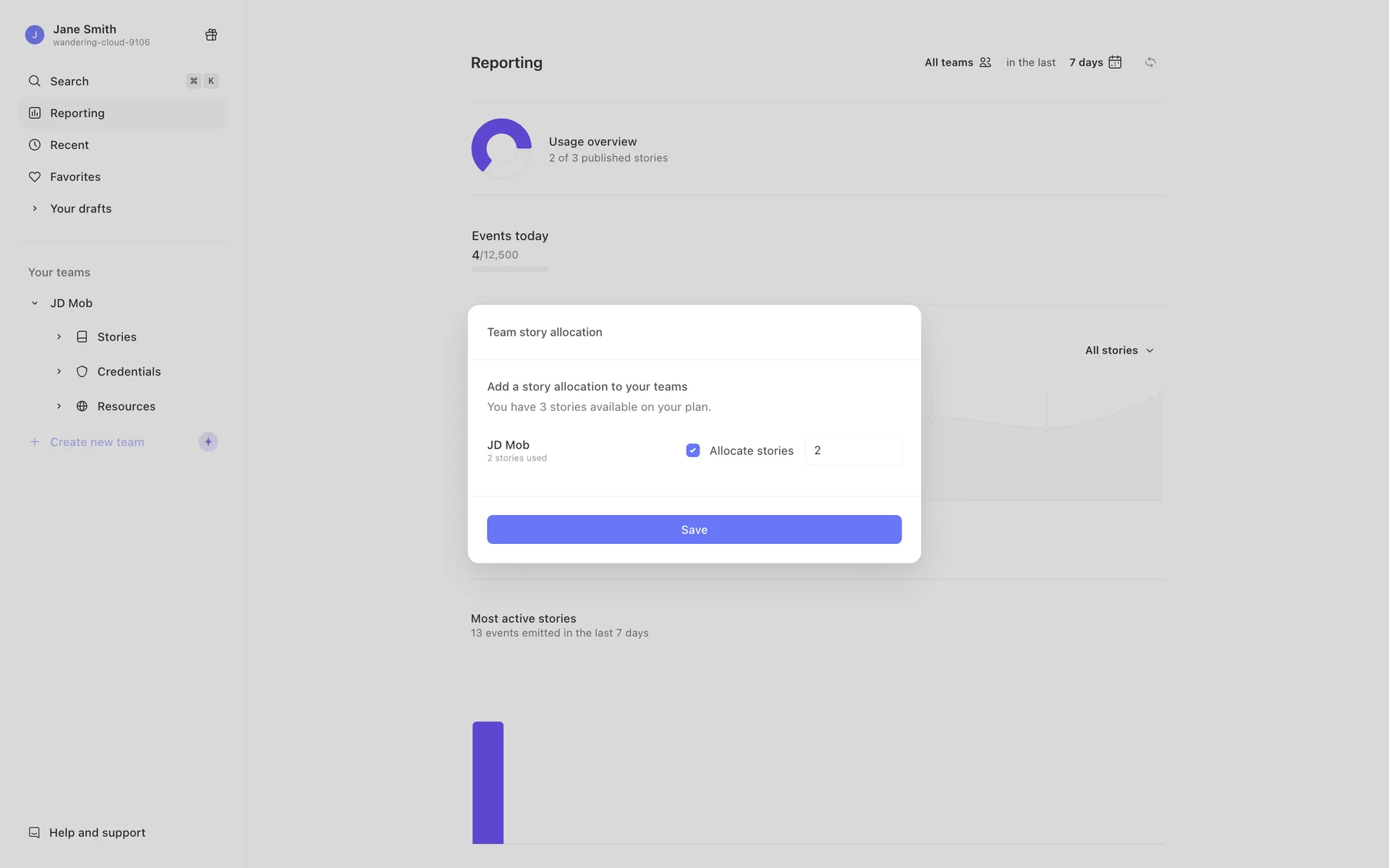Click the sparkle badge beside Create new team
Image resolution: width=1389 pixels, height=868 pixels.
pos(208,442)
